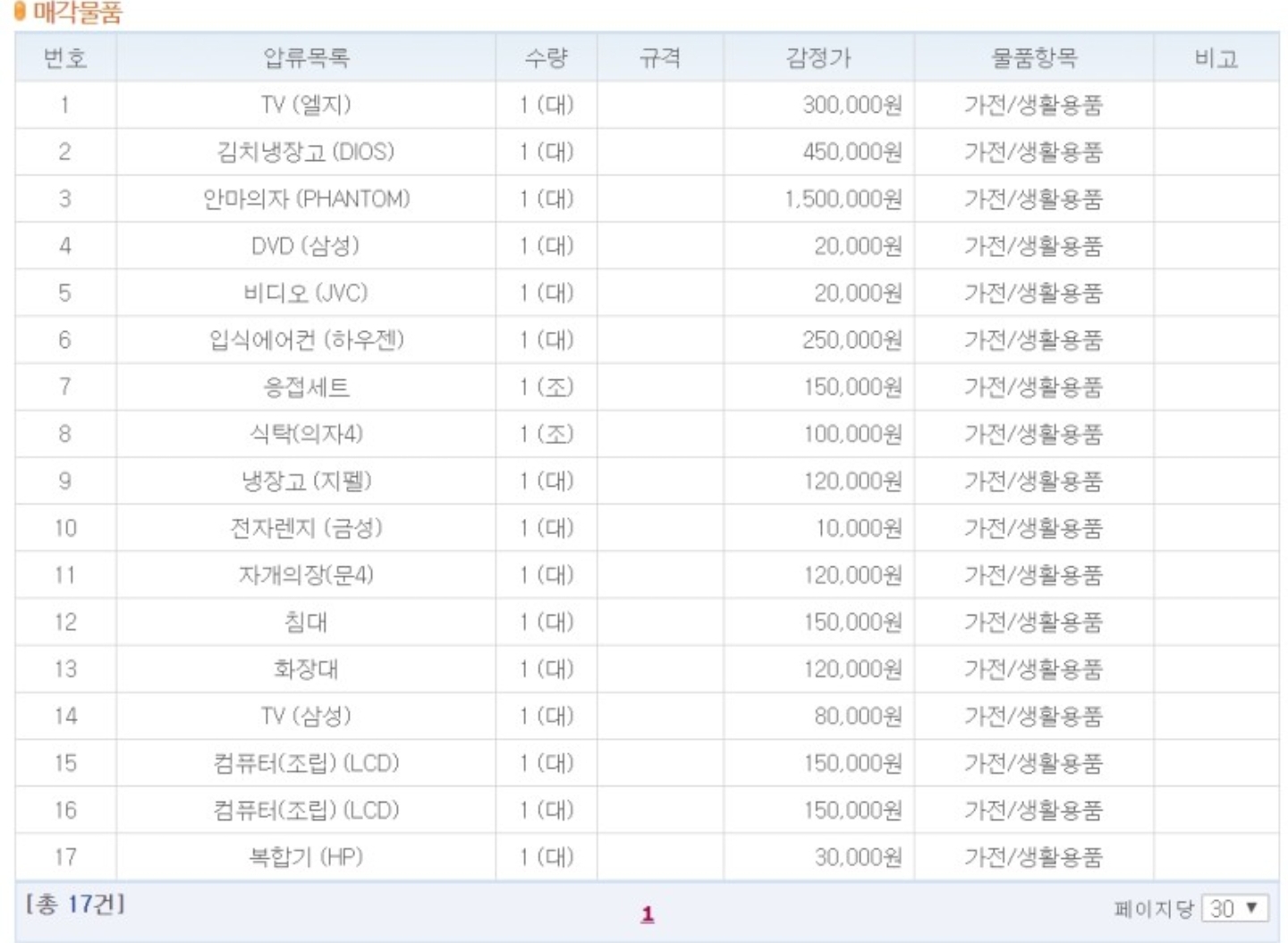1288x943 pixels.
Task: Click the 규격 column header
Action: (x=660, y=58)
